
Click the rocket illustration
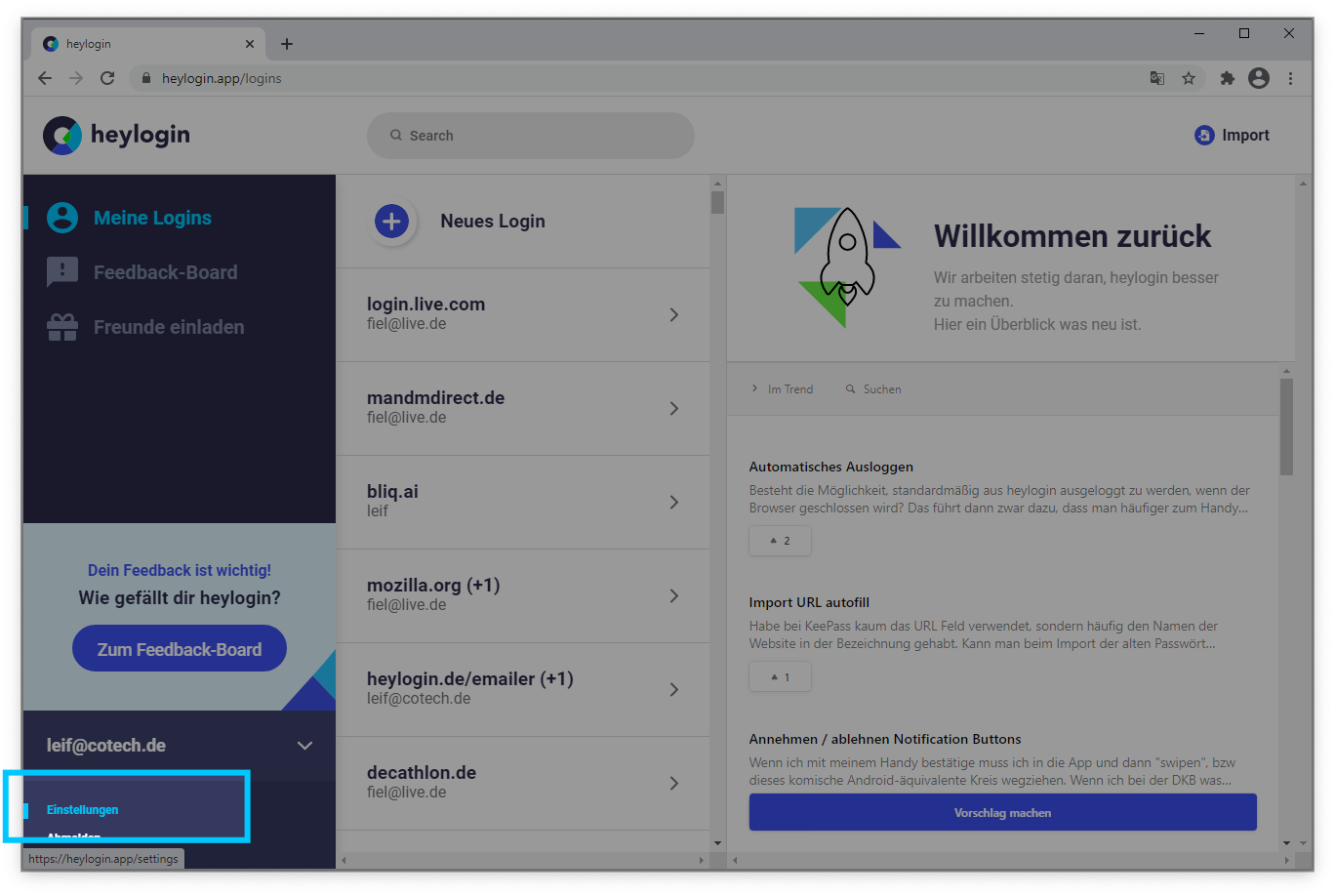click(845, 266)
